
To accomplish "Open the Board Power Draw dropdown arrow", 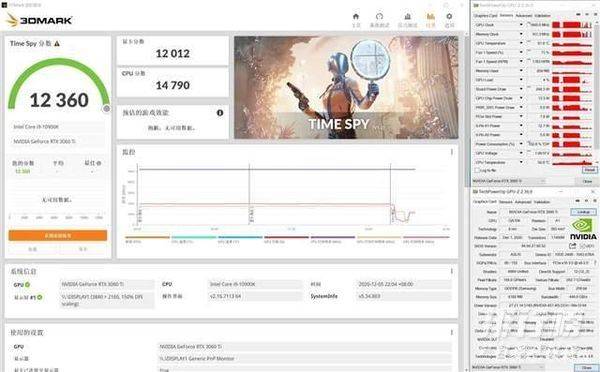I will [521, 89].
